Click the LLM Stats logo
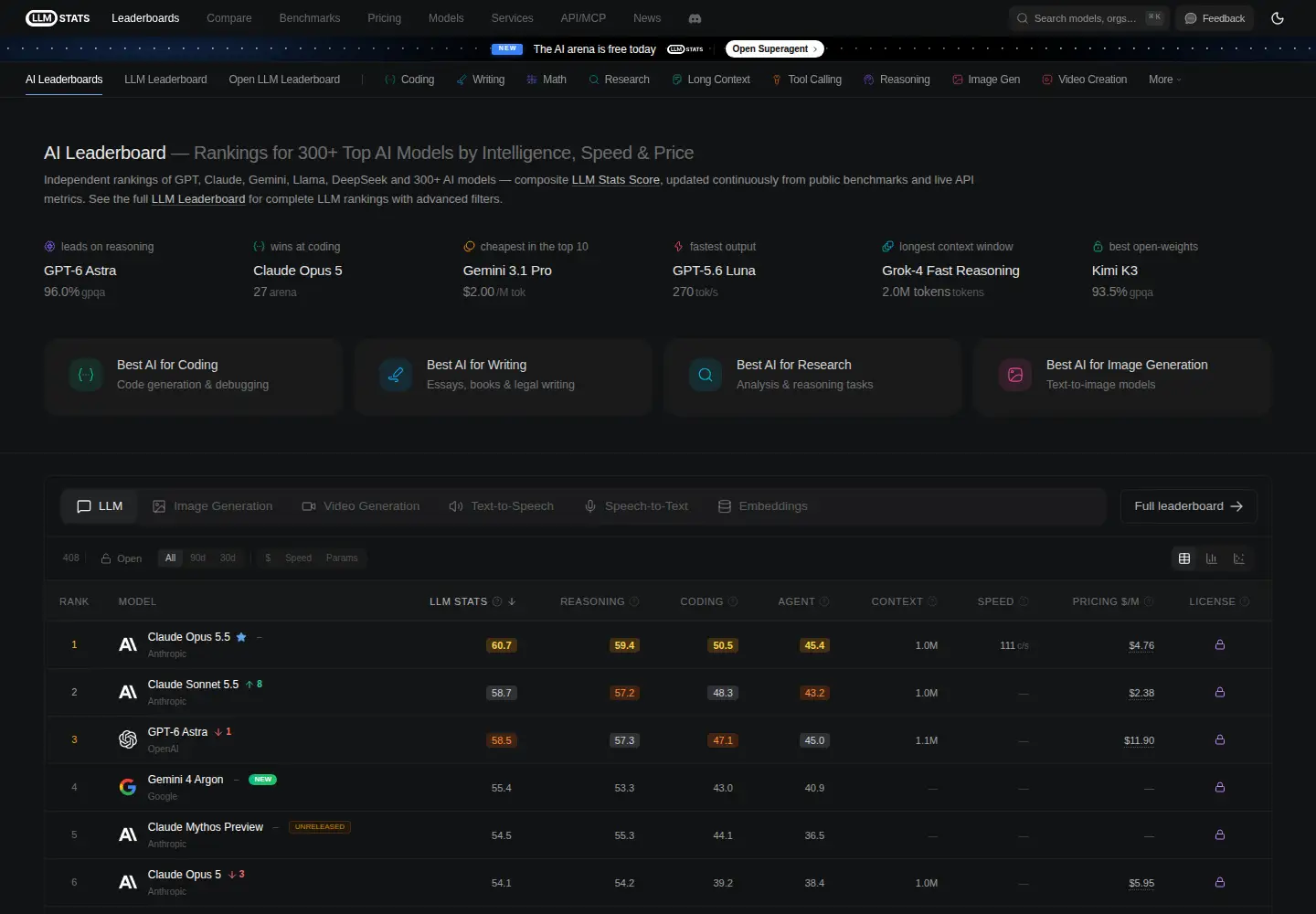The width and height of the screenshot is (1316, 914). (x=58, y=18)
